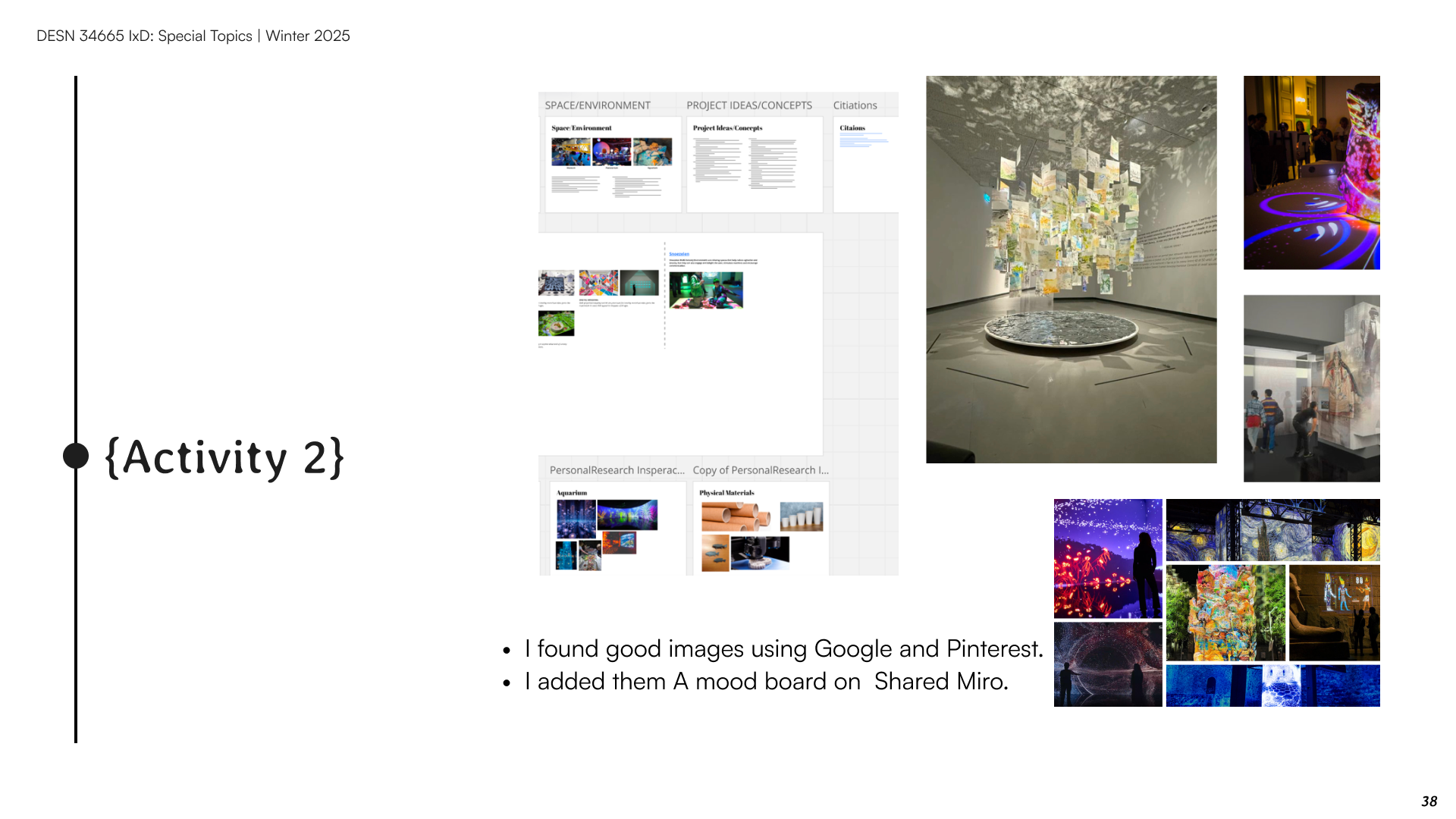1456x819 pixels.
Task: Select the Egyptian wall projection image
Action: [1334, 613]
